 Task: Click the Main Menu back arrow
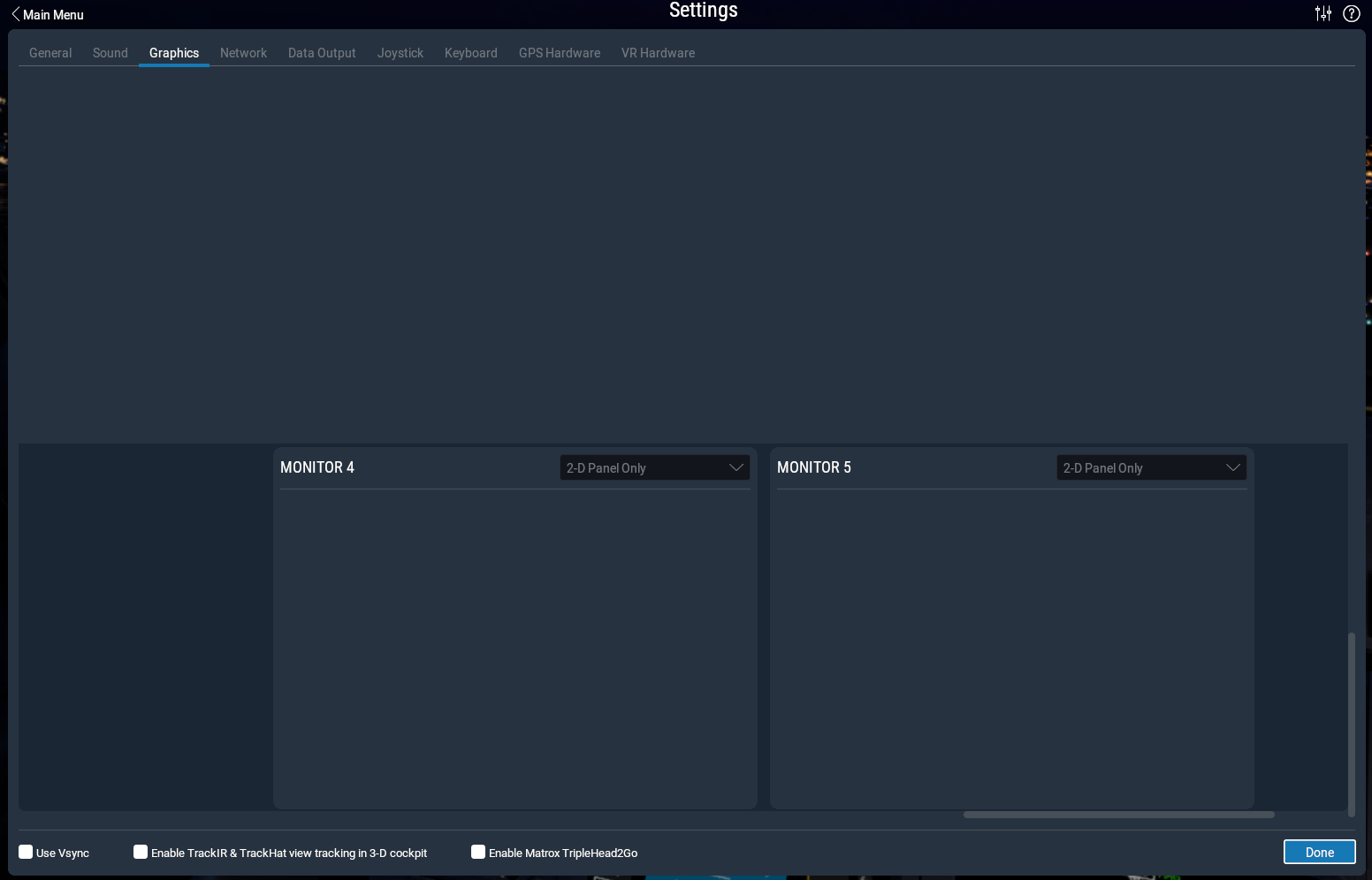tap(15, 14)
